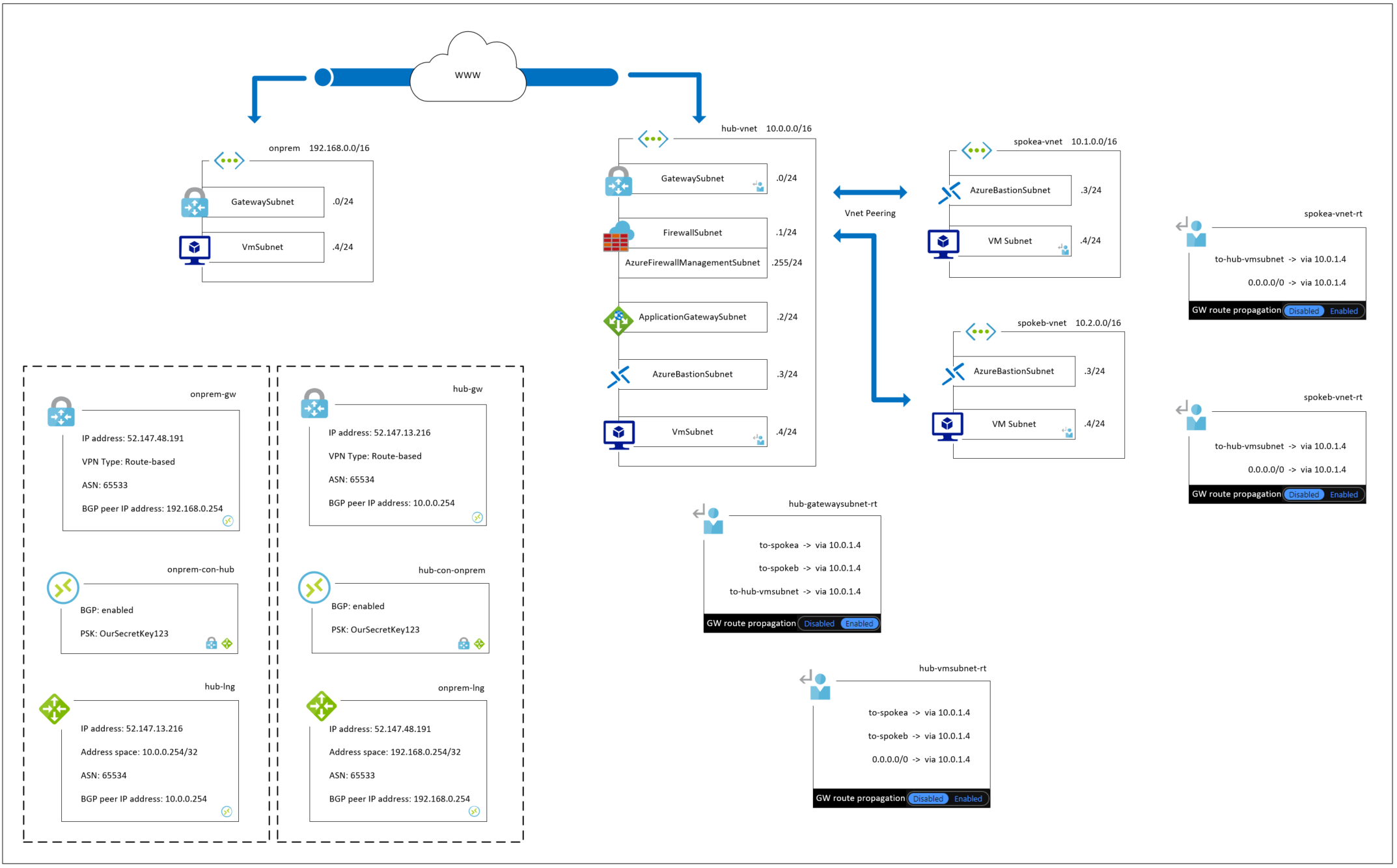Image resolution: width=1397 pixels, height=868 pixels.
Task: Select the spokeb-vnet virtual network icon
Action: [x=980, y=332]
